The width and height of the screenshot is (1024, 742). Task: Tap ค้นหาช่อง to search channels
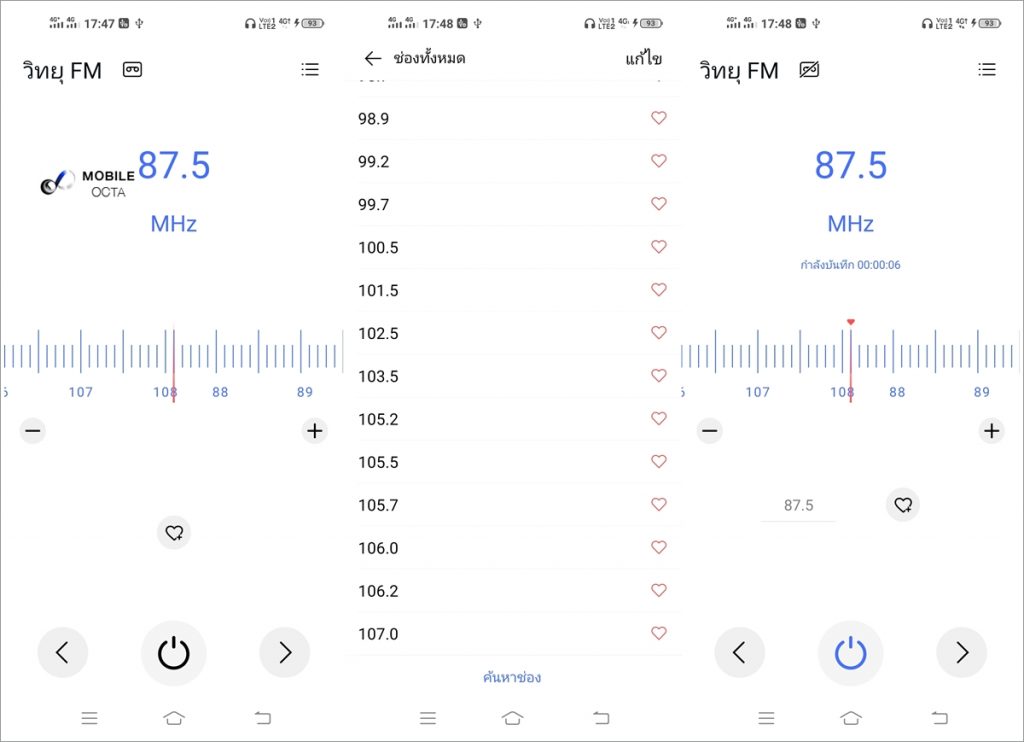(512, 677)
